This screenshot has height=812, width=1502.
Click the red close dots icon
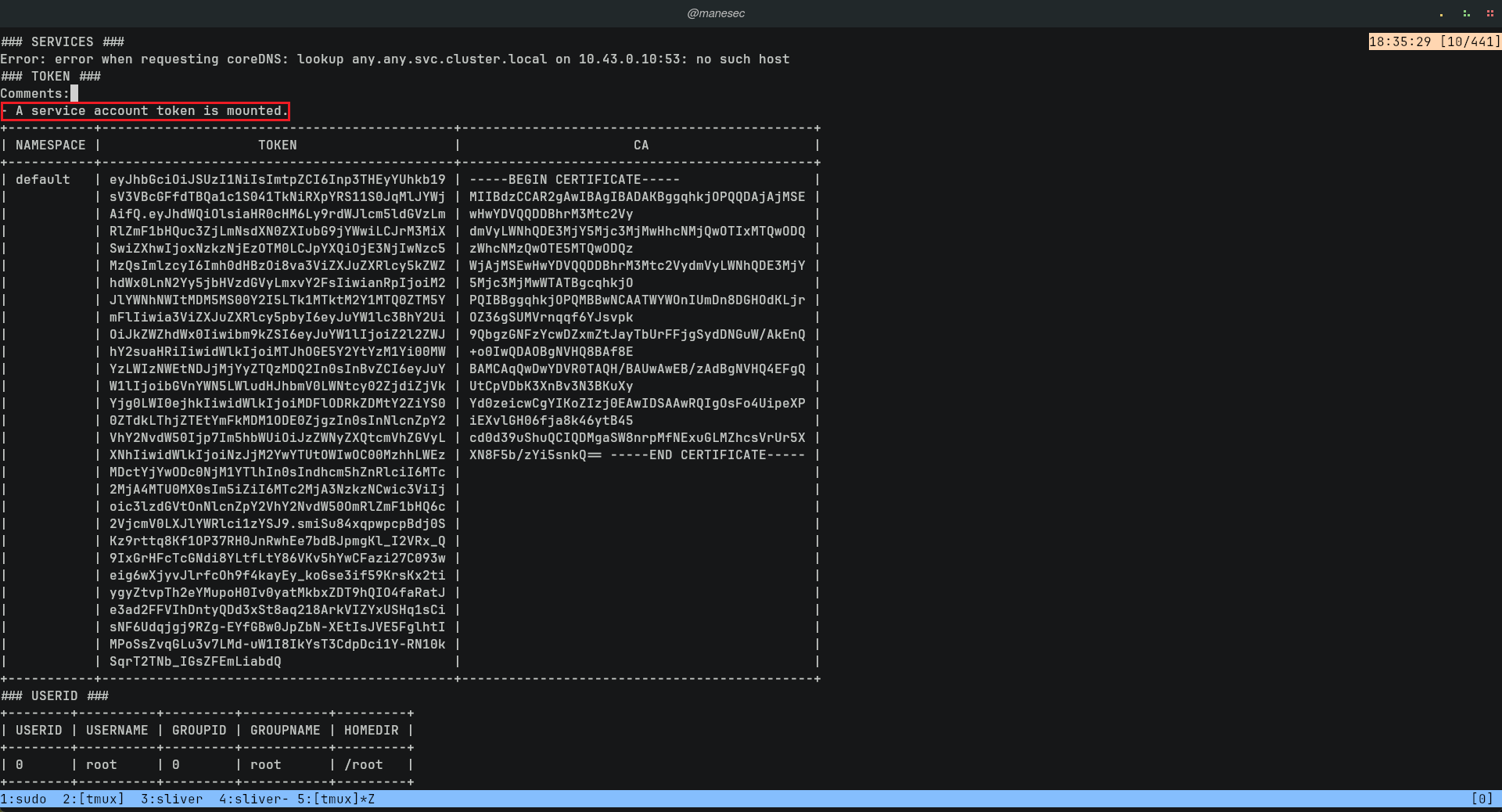click(x=1489, y=14)
